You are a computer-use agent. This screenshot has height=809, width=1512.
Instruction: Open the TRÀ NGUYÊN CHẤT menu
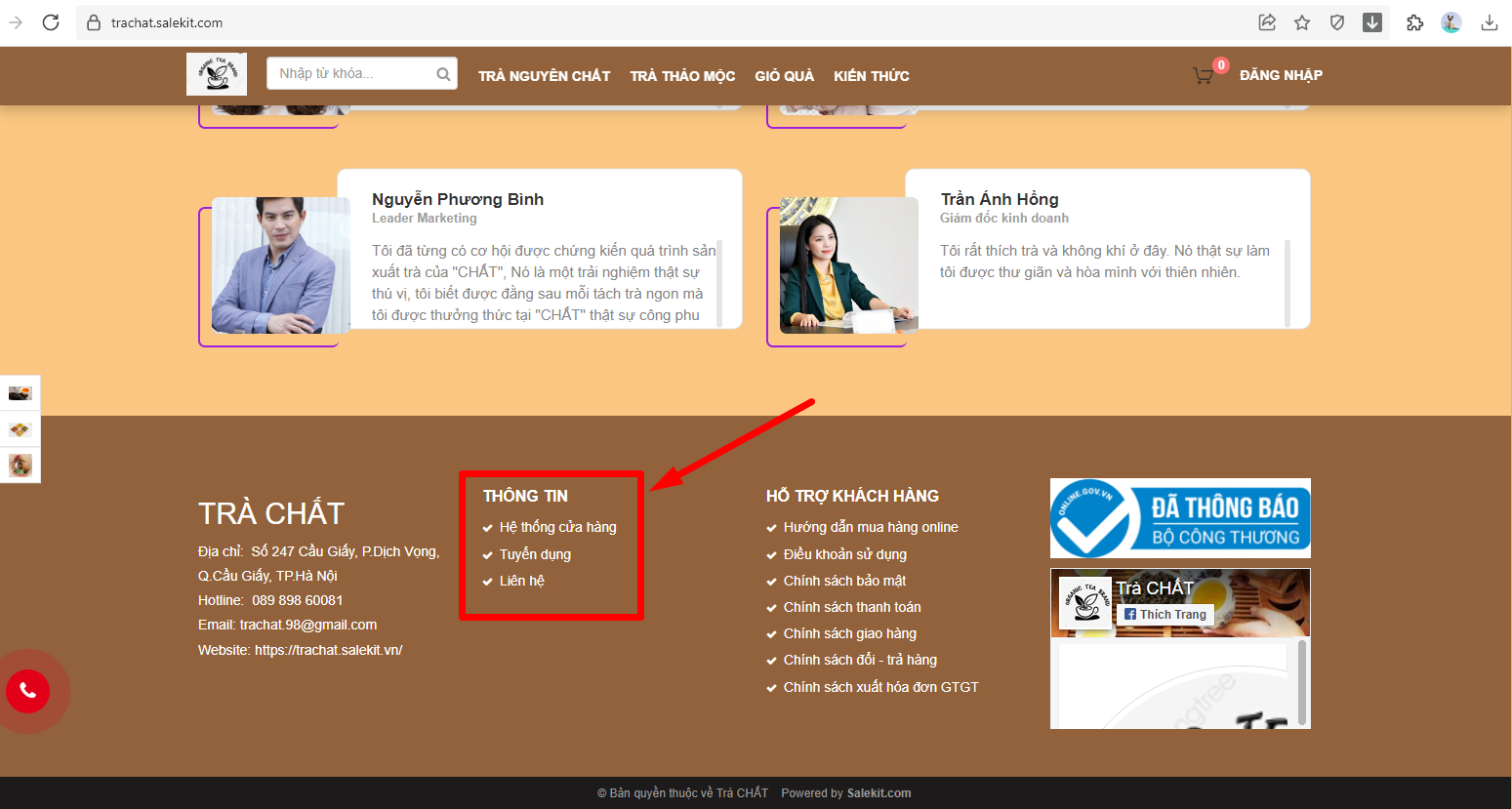544,76
